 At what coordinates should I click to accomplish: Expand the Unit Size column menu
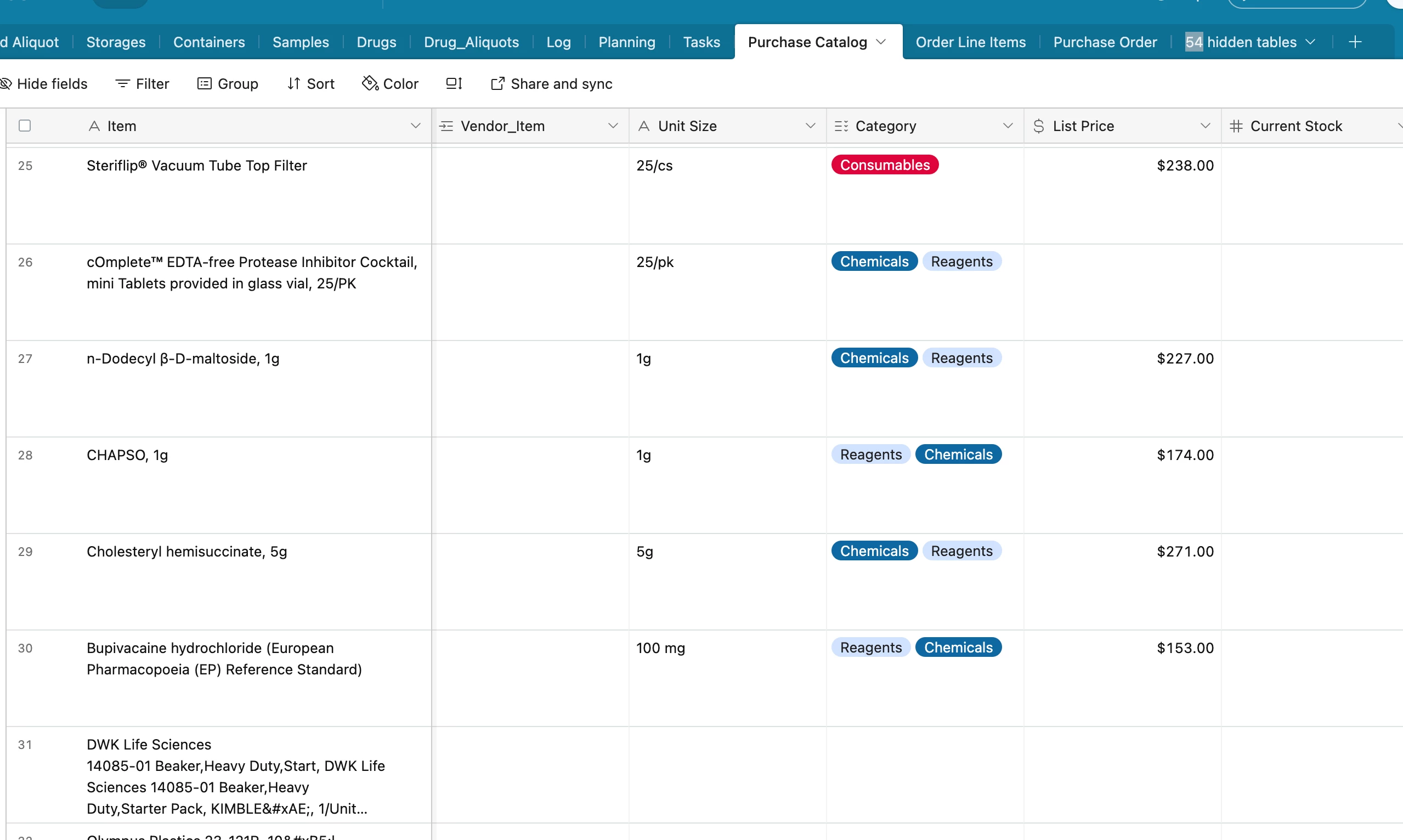click(810, 126)
